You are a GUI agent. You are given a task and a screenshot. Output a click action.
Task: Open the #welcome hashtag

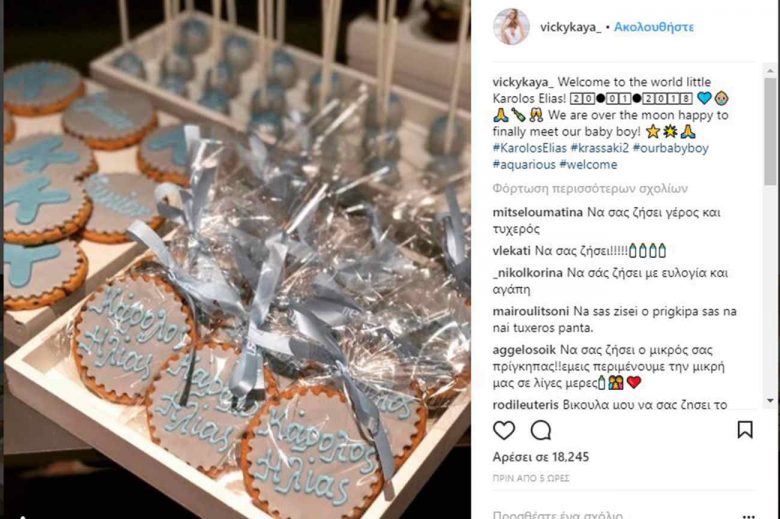click(588, 164)
